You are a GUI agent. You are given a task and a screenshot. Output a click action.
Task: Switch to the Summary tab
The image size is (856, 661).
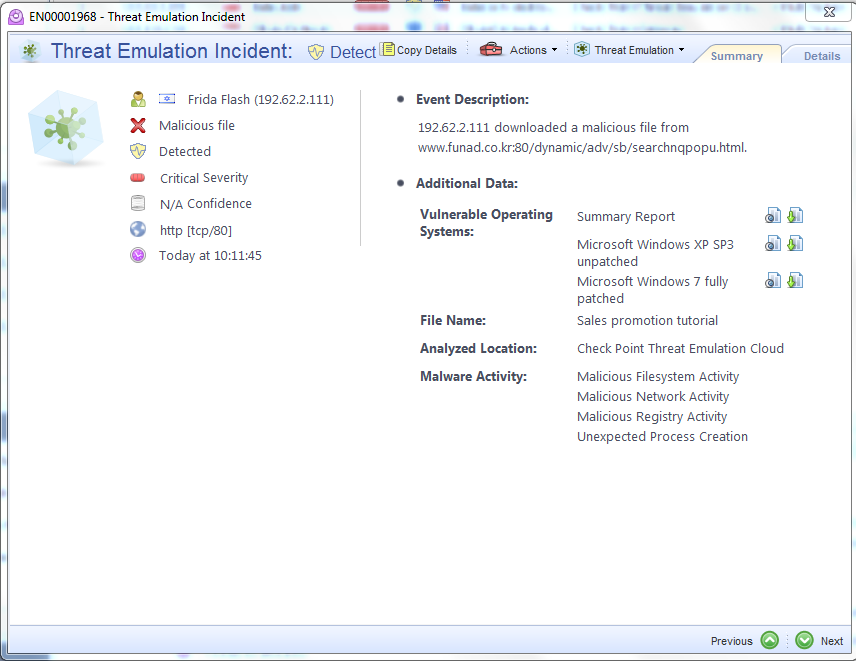(736, 56)
